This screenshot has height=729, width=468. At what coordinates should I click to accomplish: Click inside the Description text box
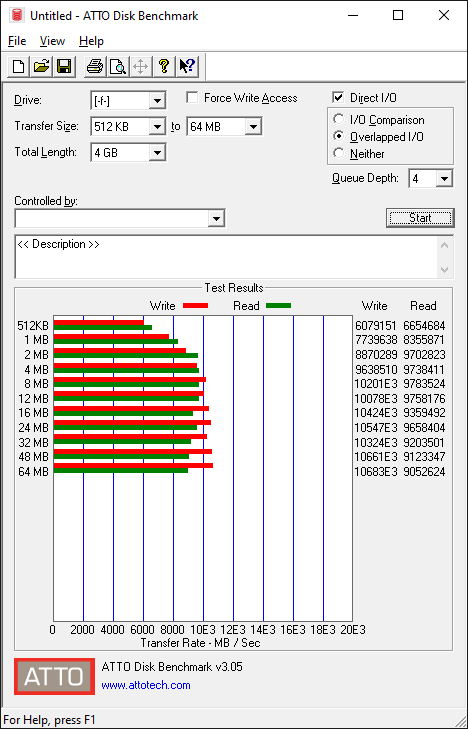pos(227,257)
